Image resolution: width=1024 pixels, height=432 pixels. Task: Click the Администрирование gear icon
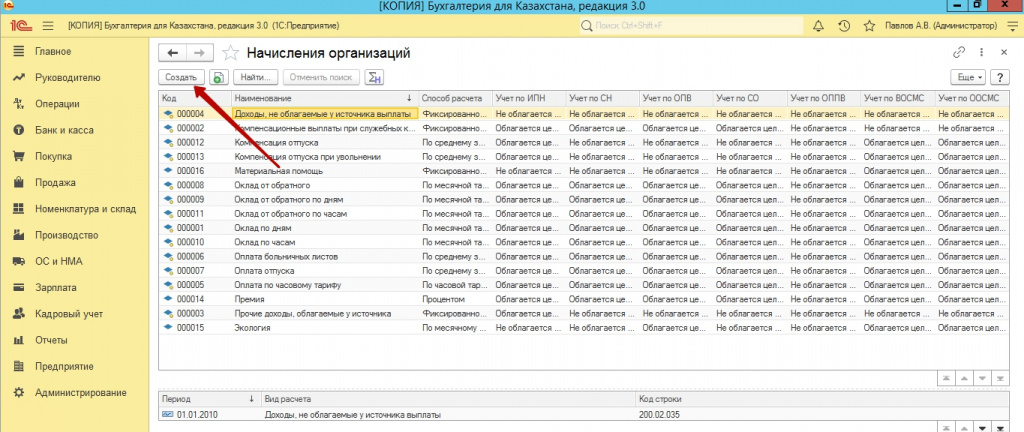(x=19, y=393)
